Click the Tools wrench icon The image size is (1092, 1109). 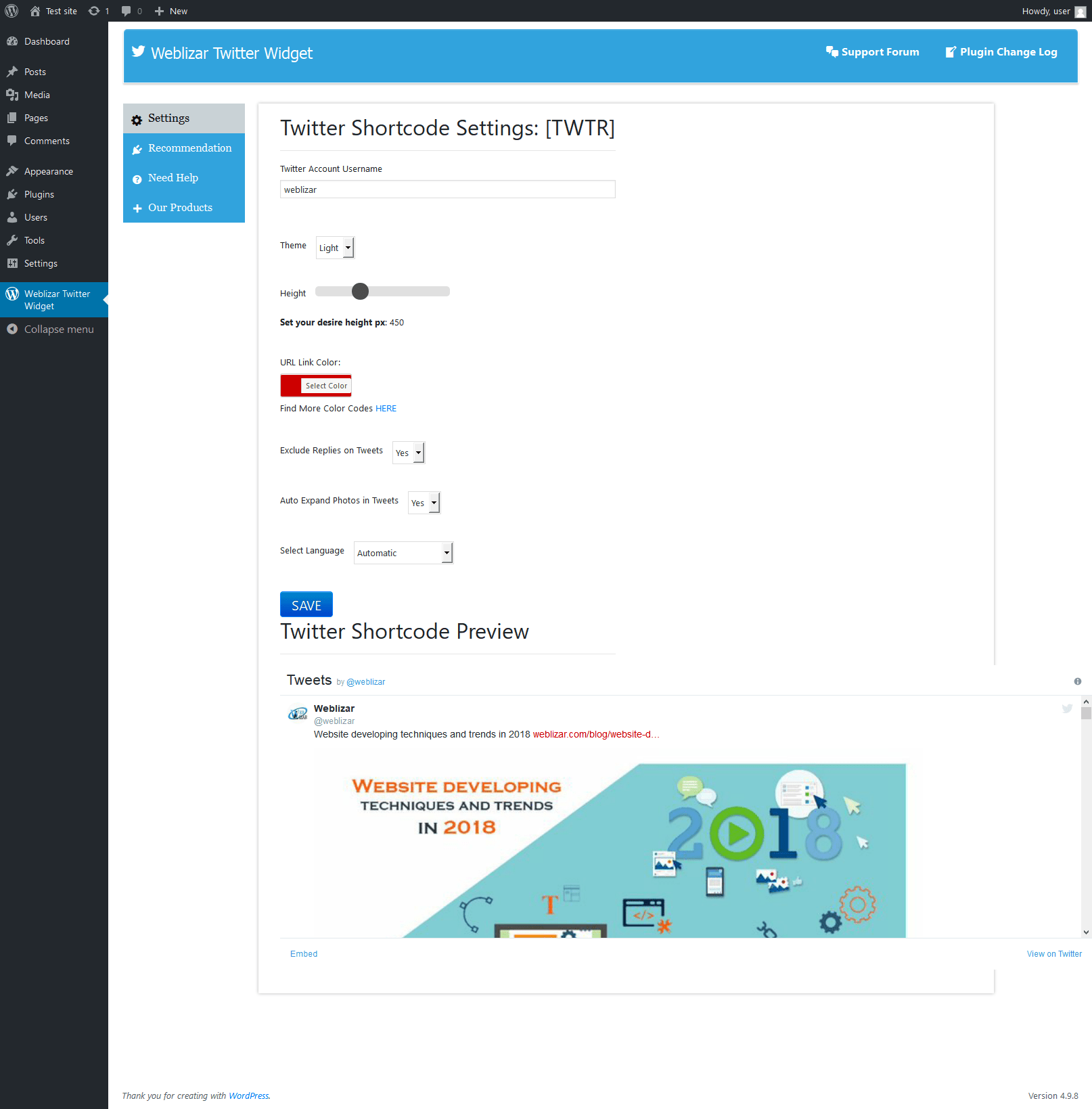click(12, 240)
